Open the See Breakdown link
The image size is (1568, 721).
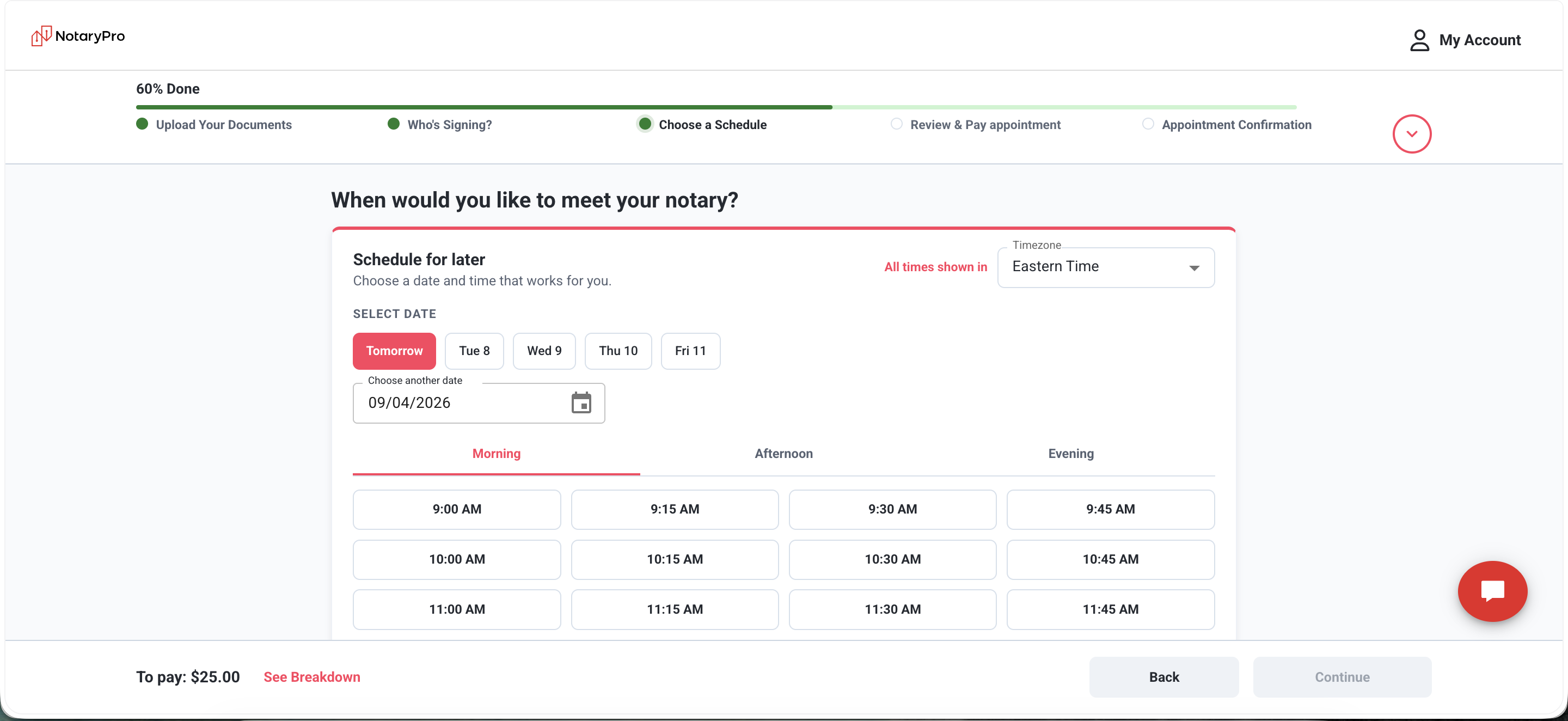311,677
